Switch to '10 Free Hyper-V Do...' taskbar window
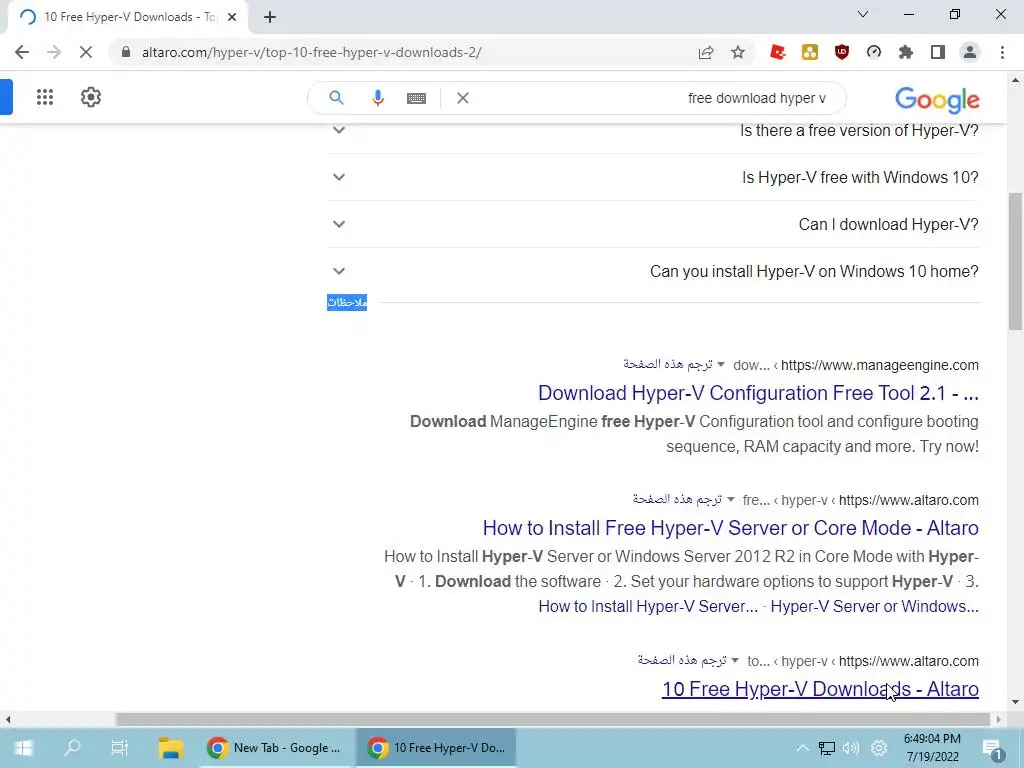 (436, 748)
